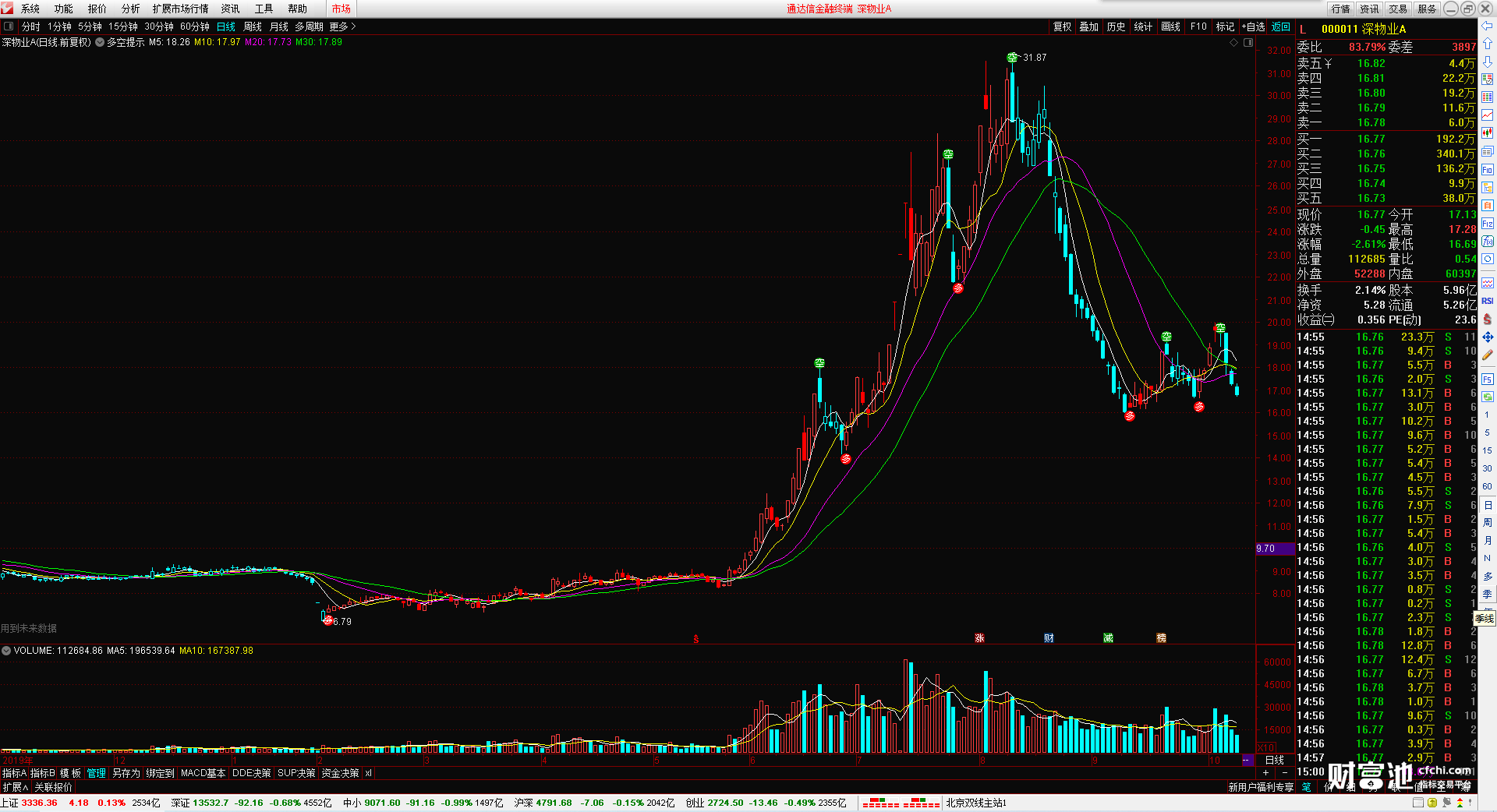Select the red line chart icon
This screenshot has width=1497, height=812.
click(x=1487, y=115)
